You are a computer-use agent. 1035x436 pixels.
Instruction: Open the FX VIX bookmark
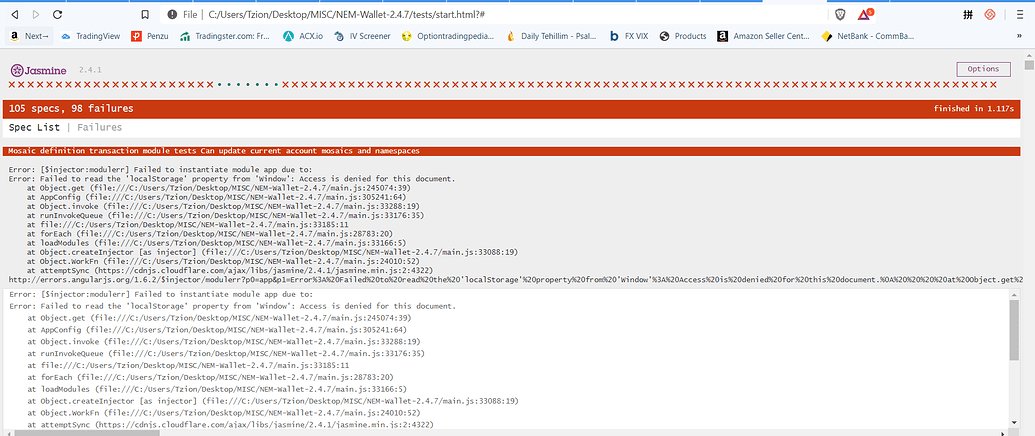(x=629, y=36)
